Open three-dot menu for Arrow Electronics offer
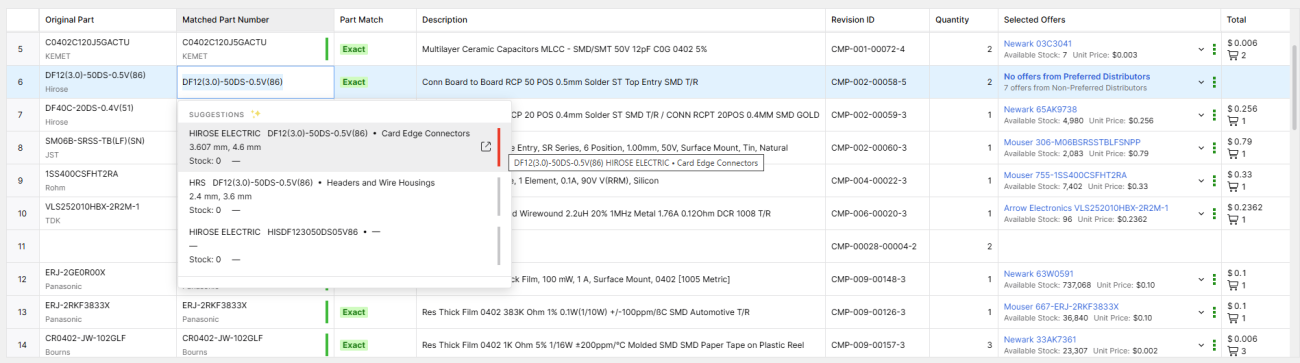This screenshot has height=363, width=1300. click(x=1214, y=213)
